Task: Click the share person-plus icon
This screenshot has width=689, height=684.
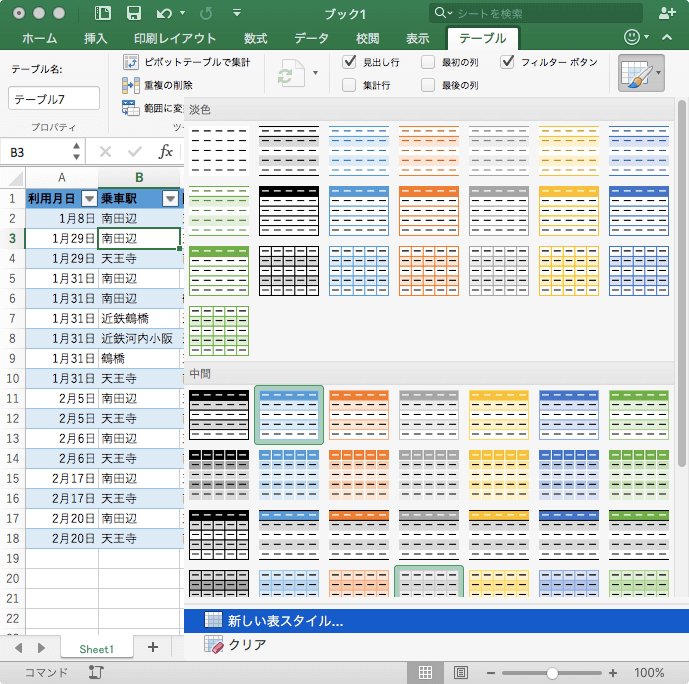Action: (x=667, y=13)
